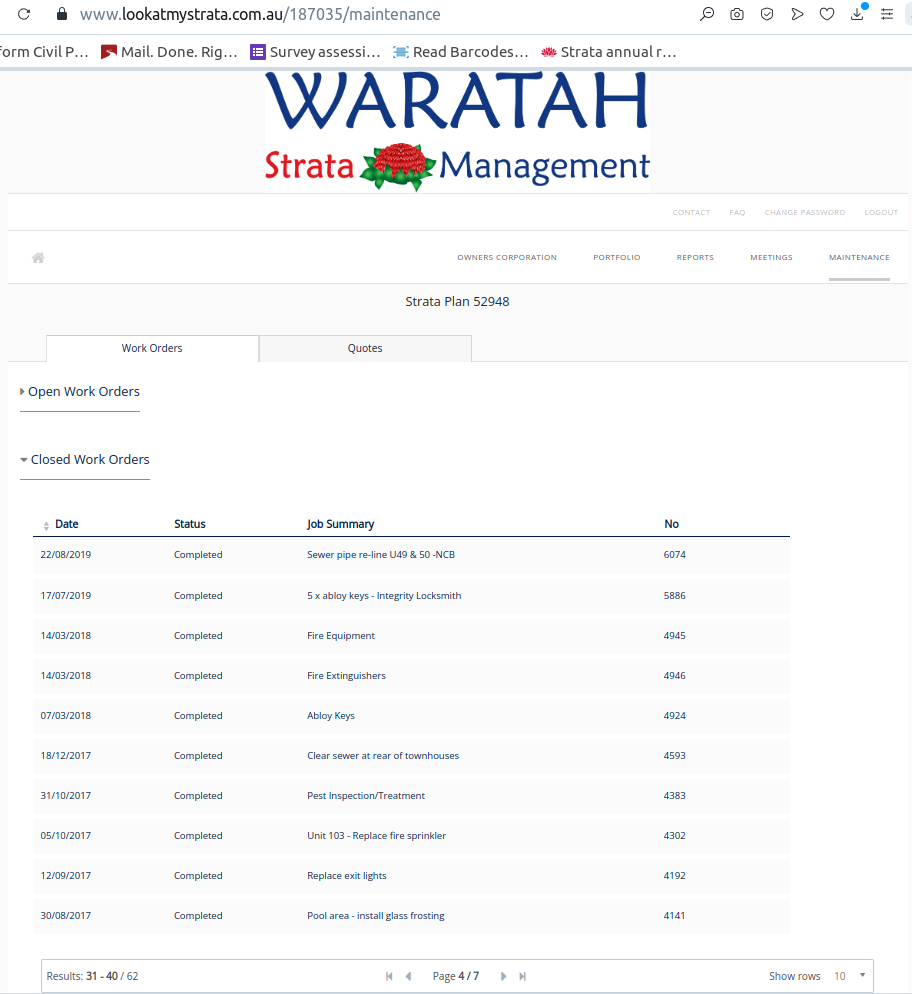
Task: Go to the next results page
Action: (503, 976)
